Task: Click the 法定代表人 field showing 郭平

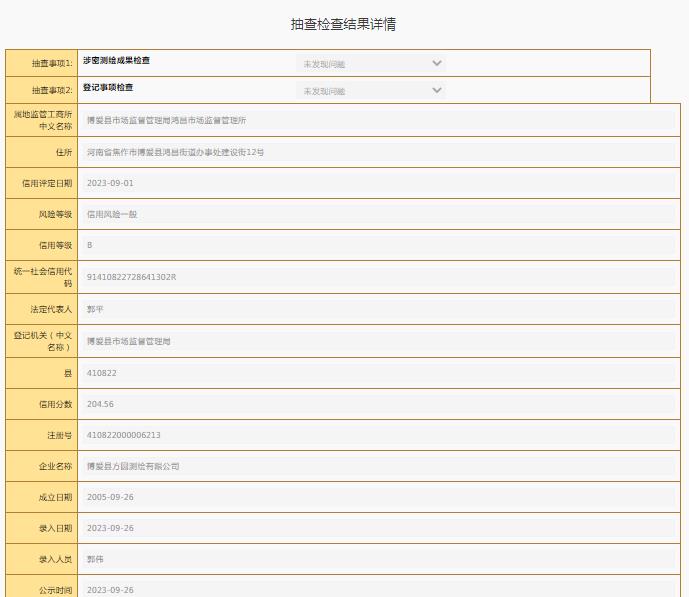Action: (x=378, y=309)
